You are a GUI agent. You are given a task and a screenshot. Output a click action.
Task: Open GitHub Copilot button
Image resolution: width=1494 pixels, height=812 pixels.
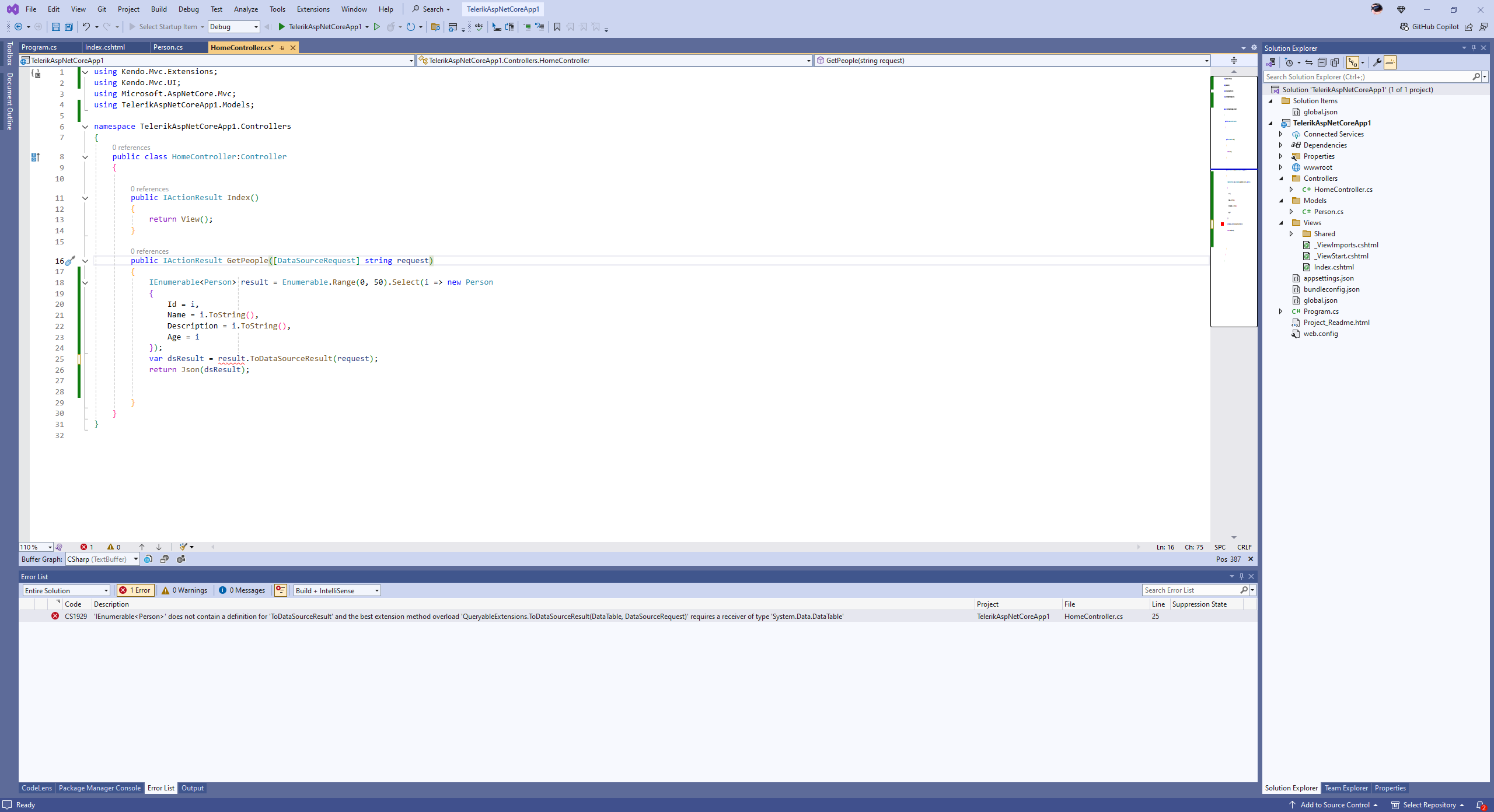click(x=1429, y=27)
